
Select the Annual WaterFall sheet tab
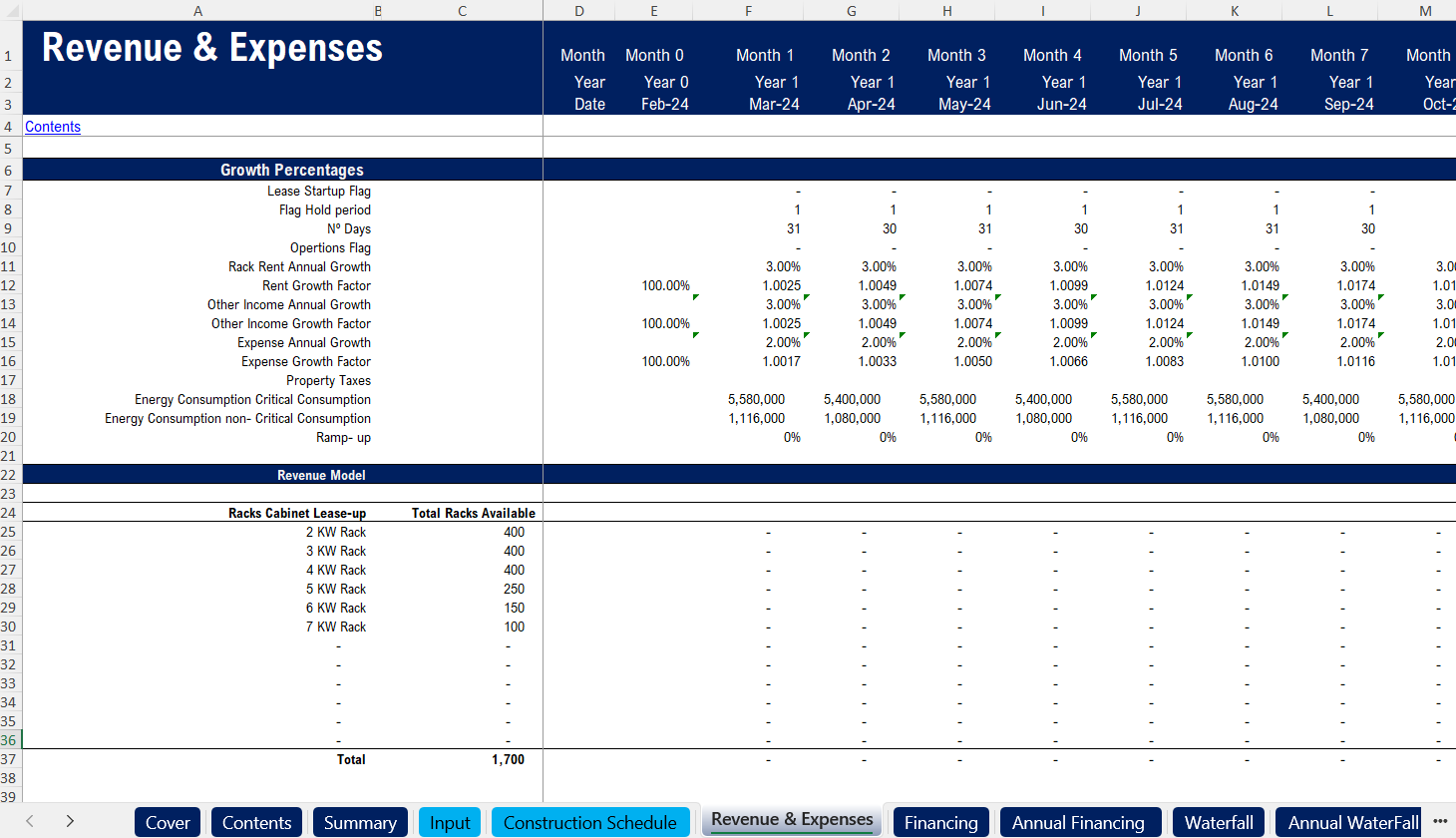1352,823
